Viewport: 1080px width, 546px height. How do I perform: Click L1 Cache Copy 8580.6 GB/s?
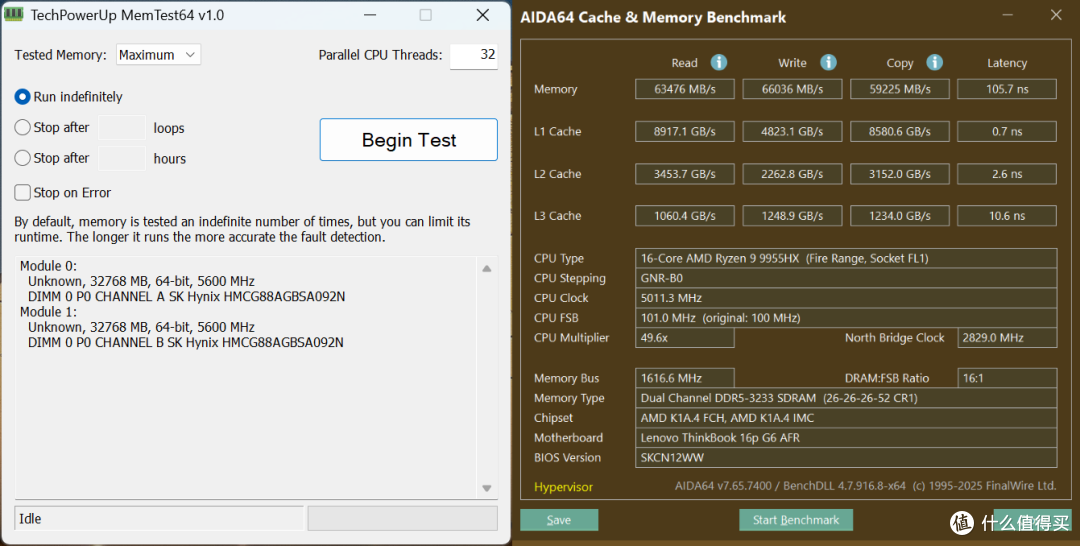900,132
